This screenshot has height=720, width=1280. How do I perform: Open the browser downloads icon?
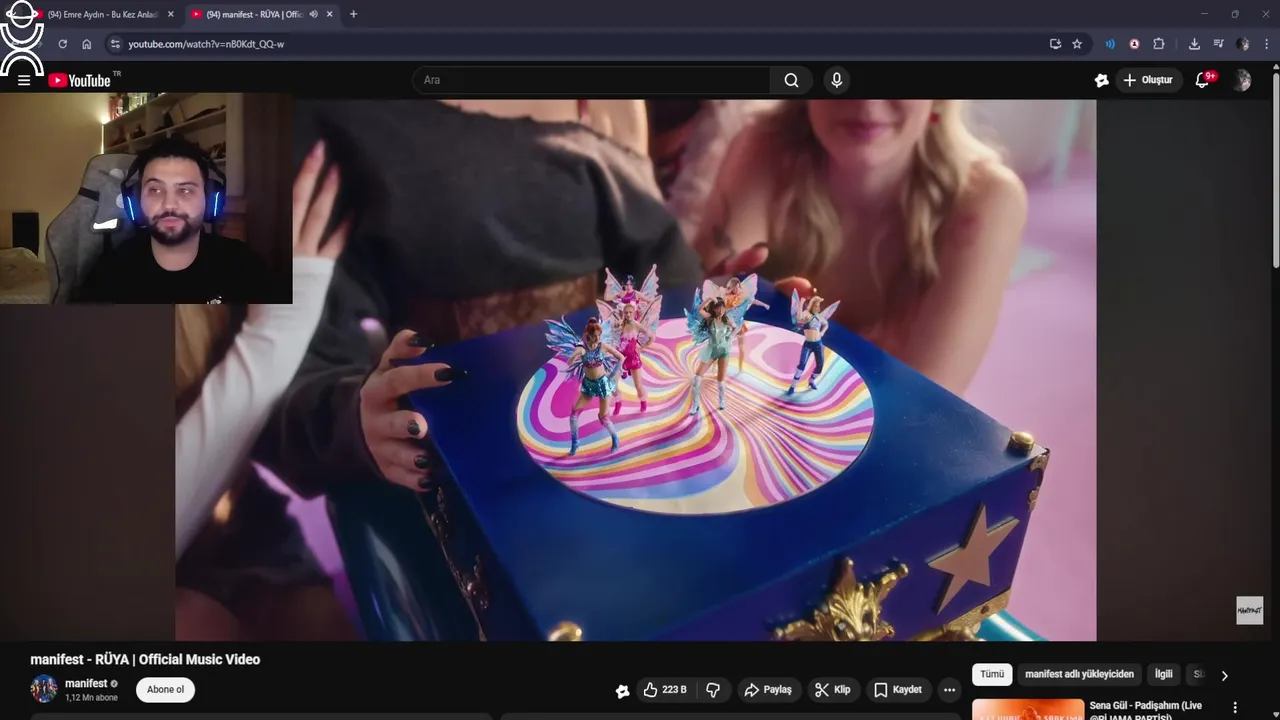[1194, 44]
